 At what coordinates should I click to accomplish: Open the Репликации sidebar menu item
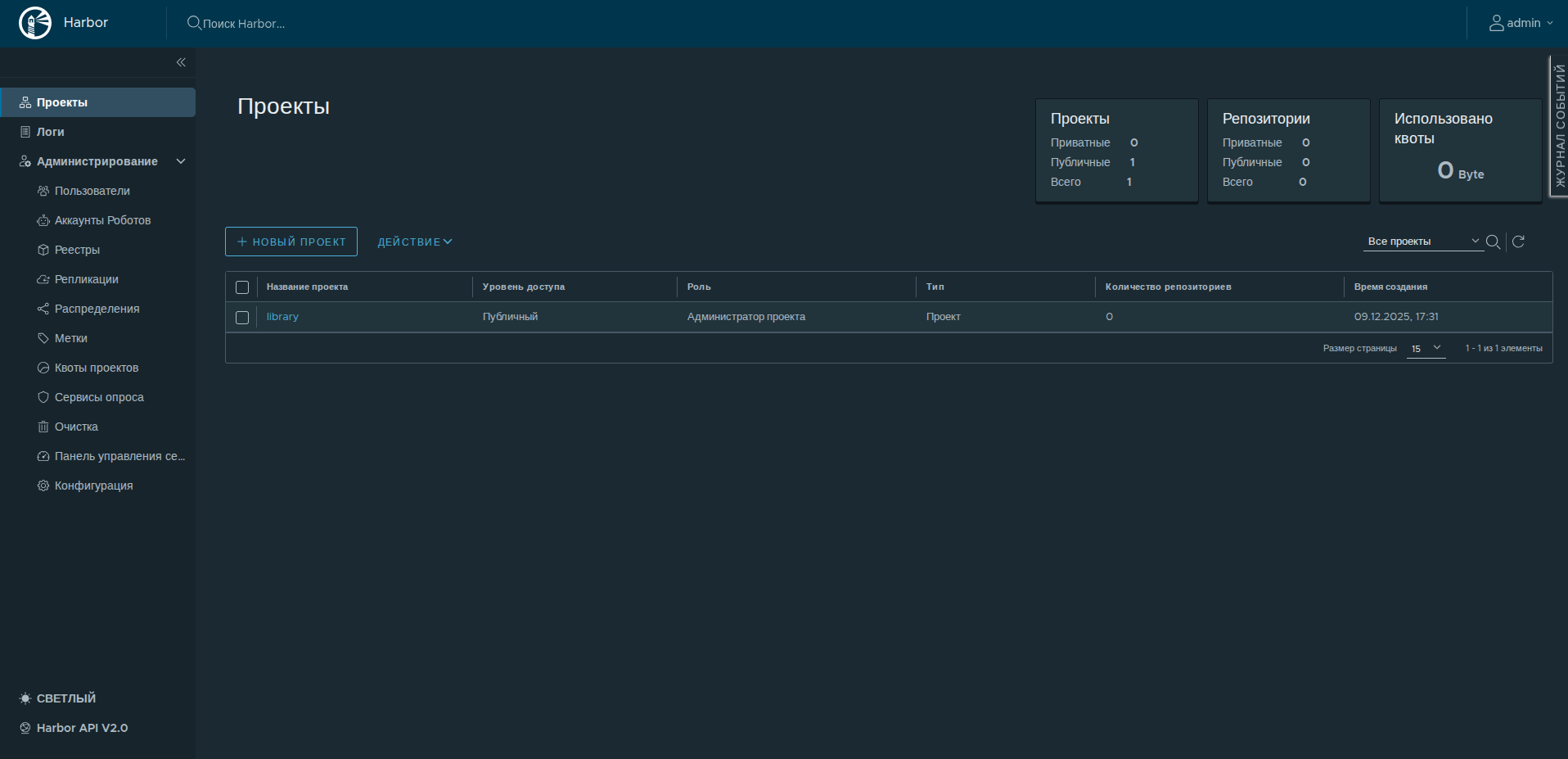(86, 279)
